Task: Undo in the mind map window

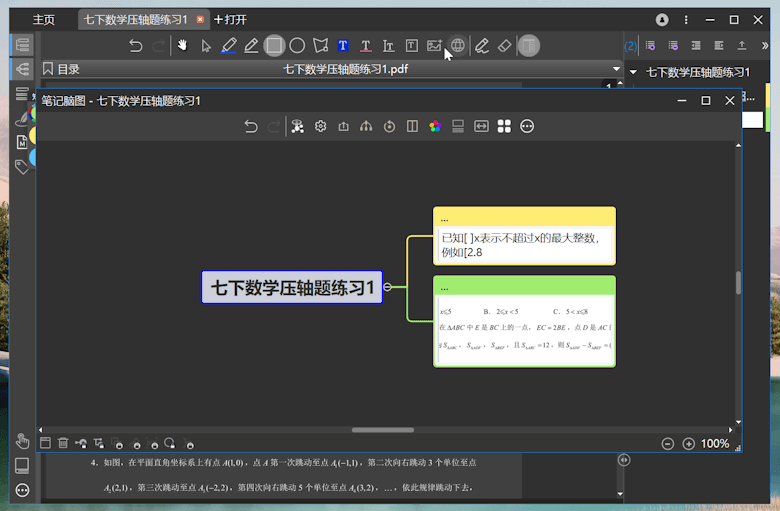Action: 251,126
